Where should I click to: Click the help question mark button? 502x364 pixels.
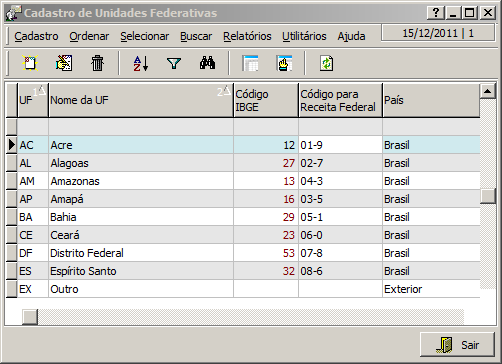[435, 13]
